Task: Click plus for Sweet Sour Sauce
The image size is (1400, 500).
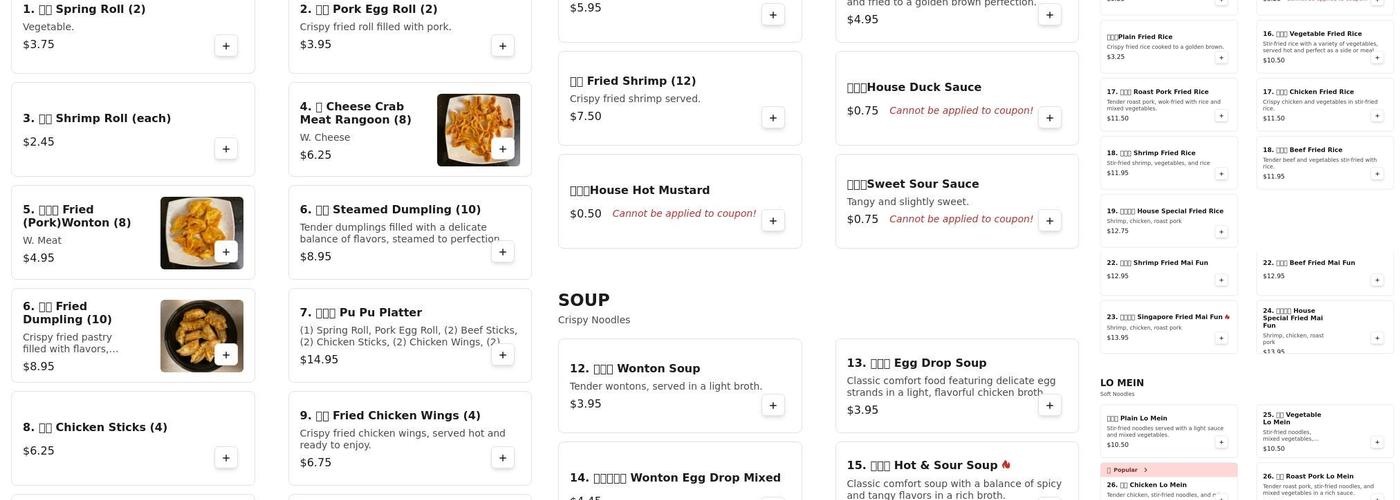Action: pyautogui.click(x=1050, y=221)
